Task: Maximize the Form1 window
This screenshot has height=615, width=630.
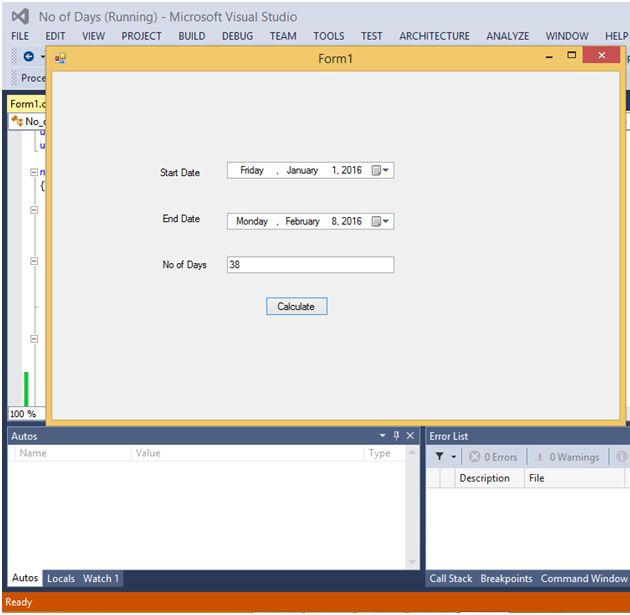Action: (571, 55)
